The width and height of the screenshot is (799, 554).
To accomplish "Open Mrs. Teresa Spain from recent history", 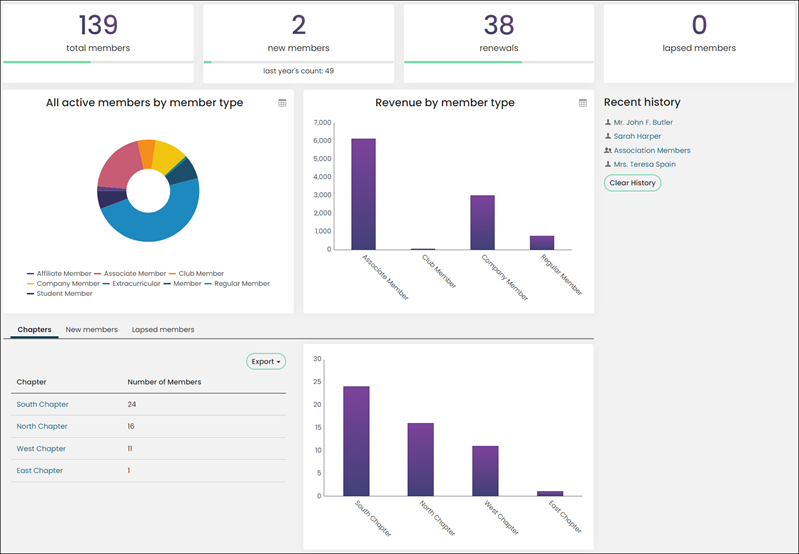I will coord(645,164).
